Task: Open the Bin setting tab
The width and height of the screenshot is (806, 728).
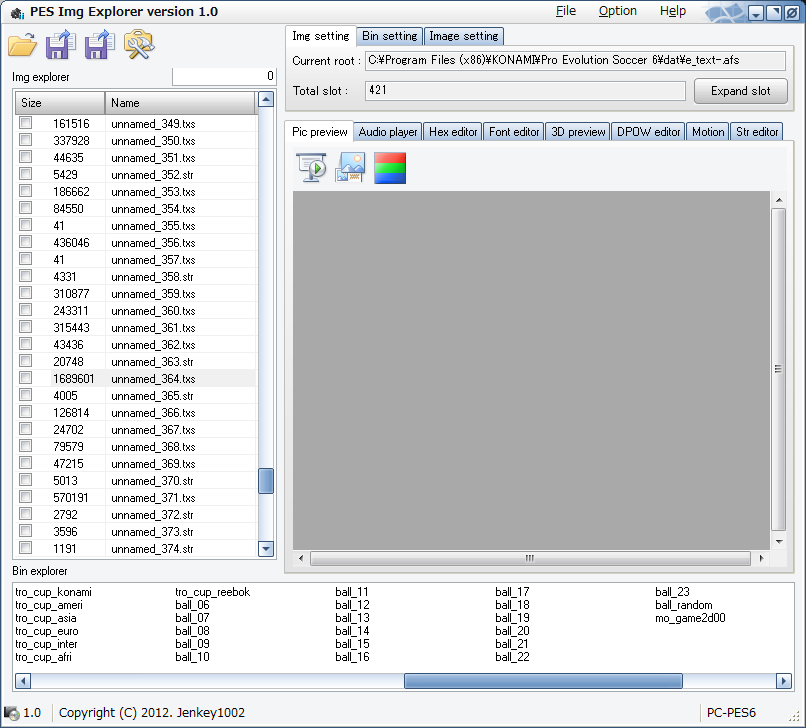Action: point(389,36)
